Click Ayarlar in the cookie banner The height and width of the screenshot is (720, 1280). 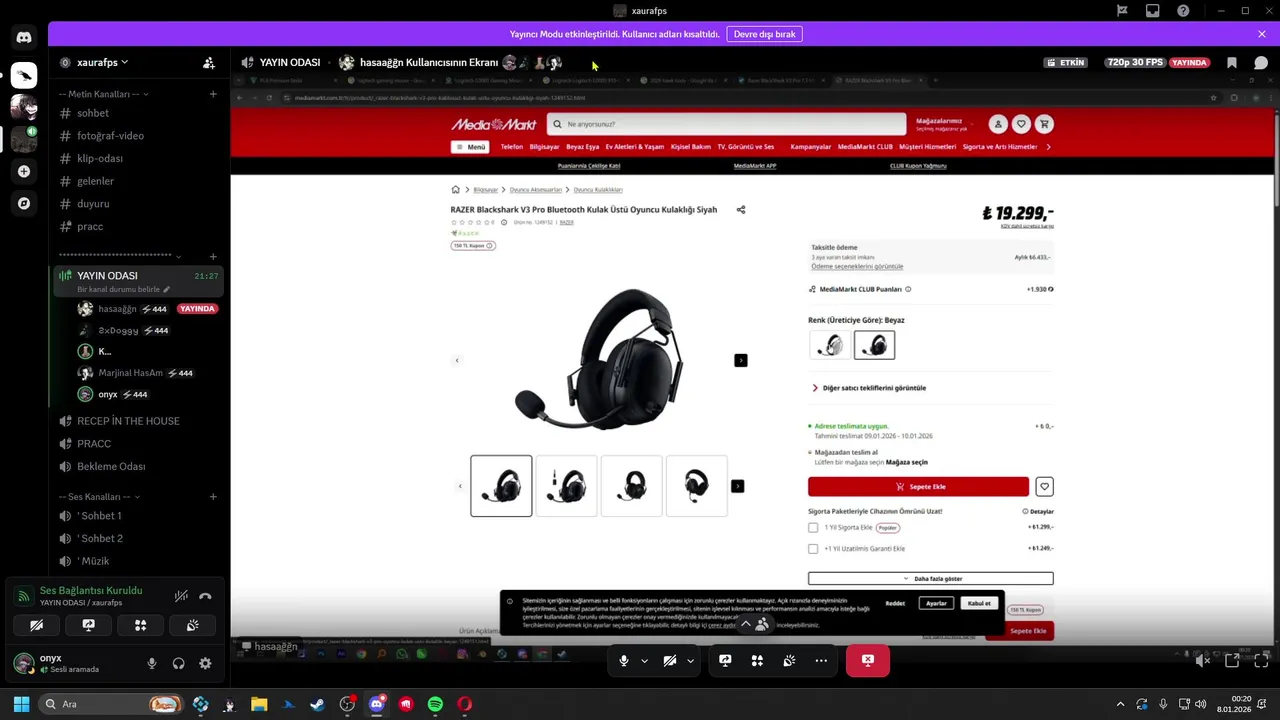936,603
